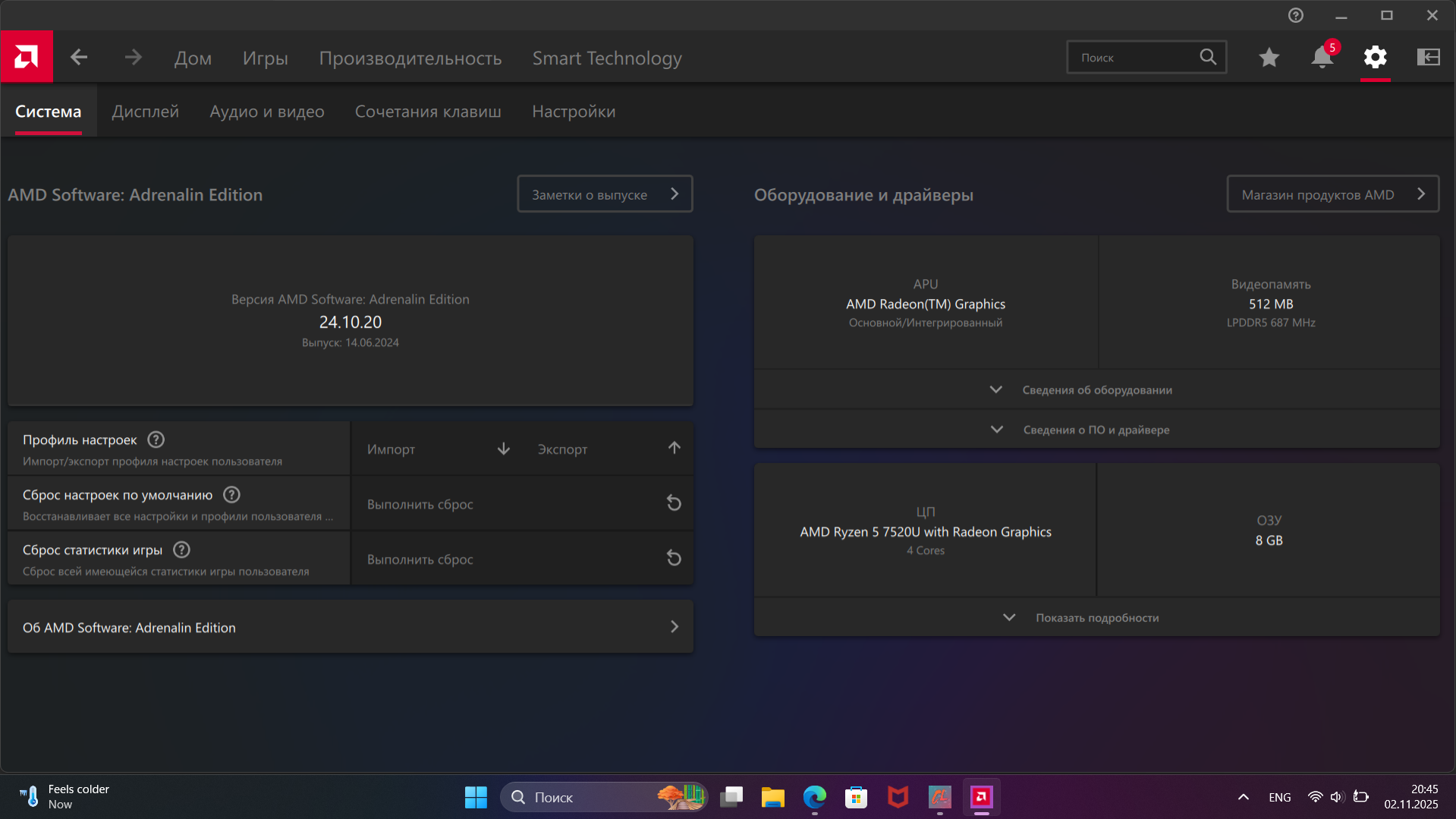Viewport: 1456px width, 819px height.
Task: Open help question mark in title bar
Action: point(1295,15)
